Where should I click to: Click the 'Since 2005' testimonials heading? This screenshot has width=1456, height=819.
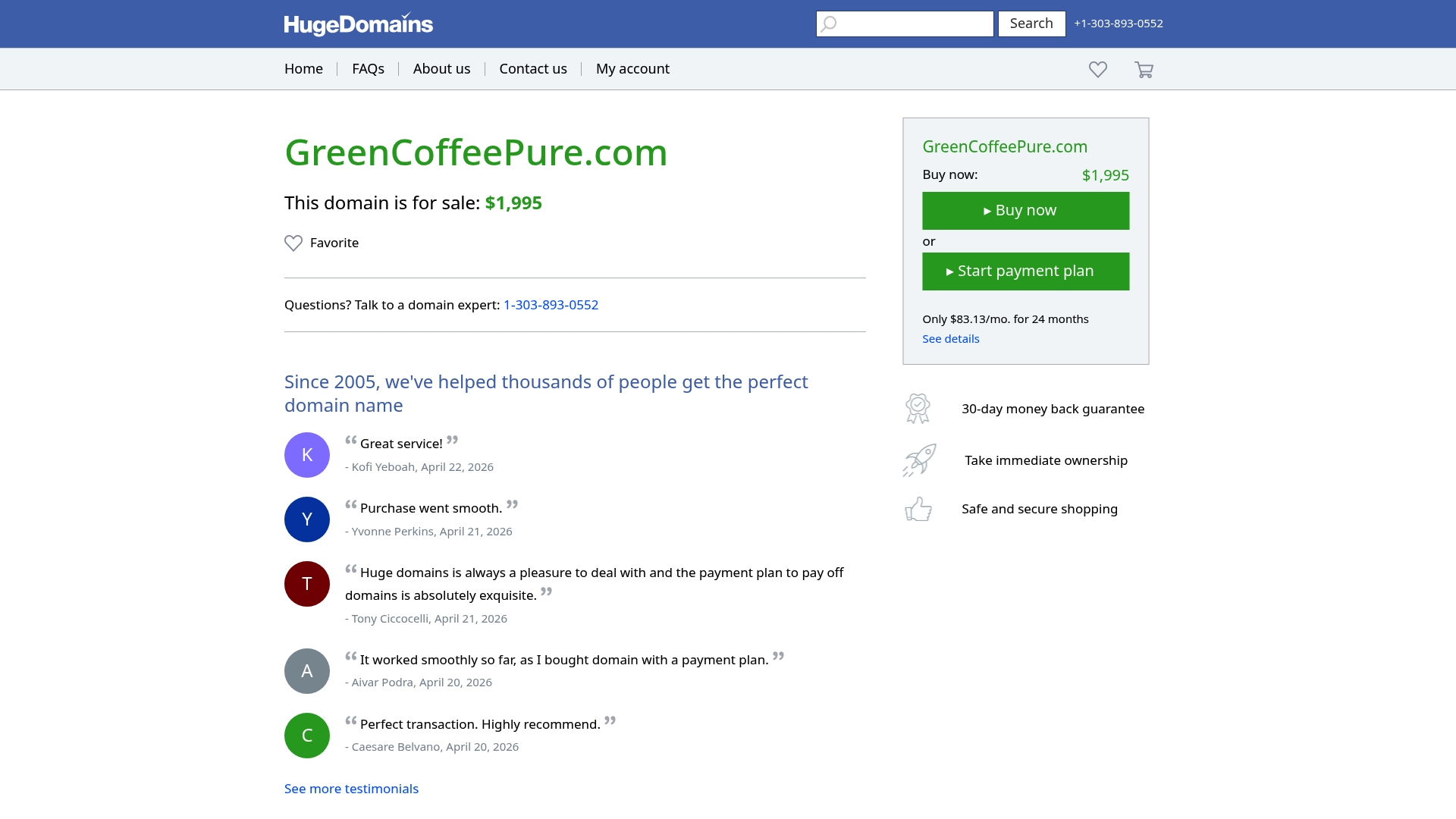coord(546,394)
